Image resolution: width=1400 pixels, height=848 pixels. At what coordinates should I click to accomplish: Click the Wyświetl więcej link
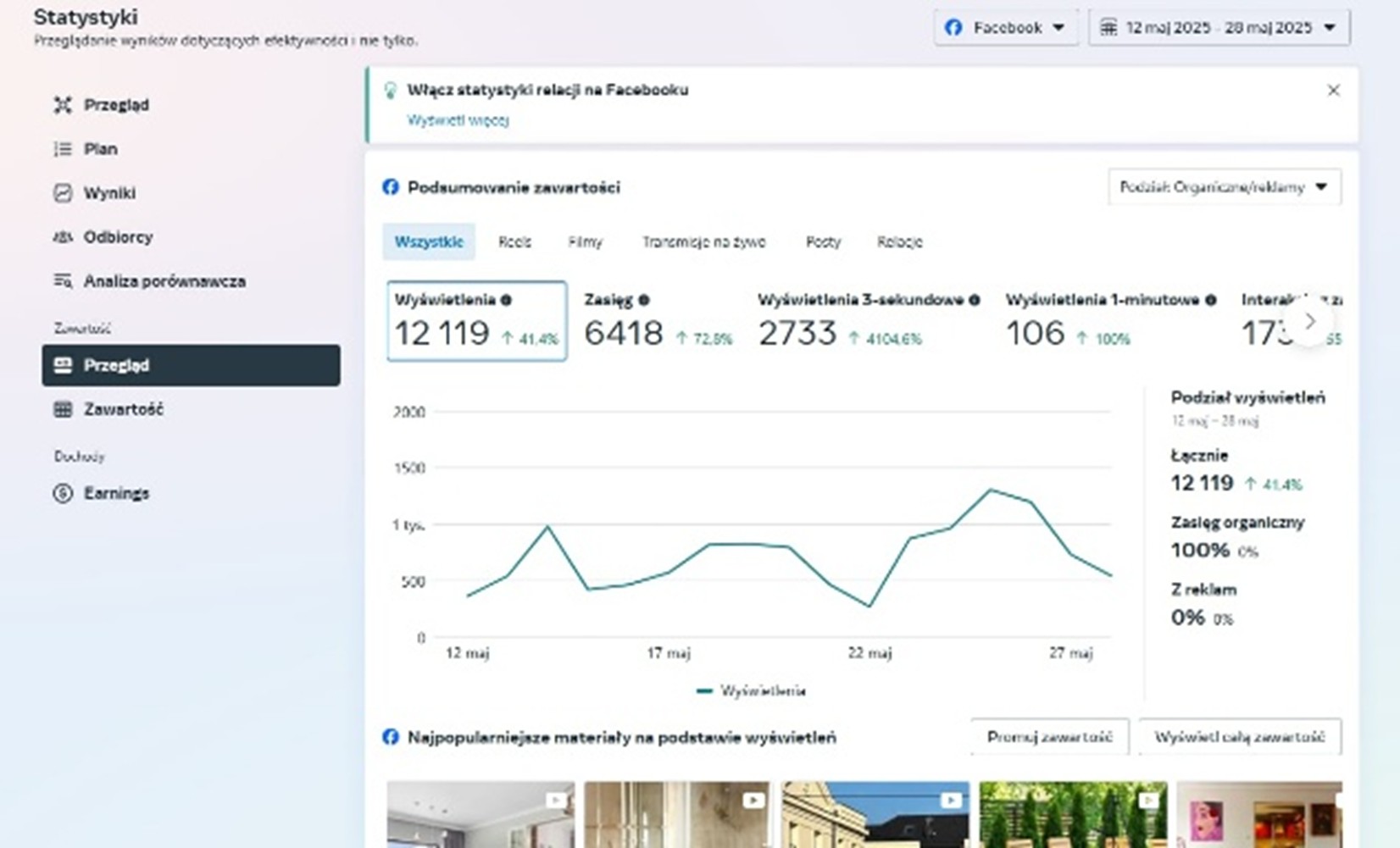458,120
